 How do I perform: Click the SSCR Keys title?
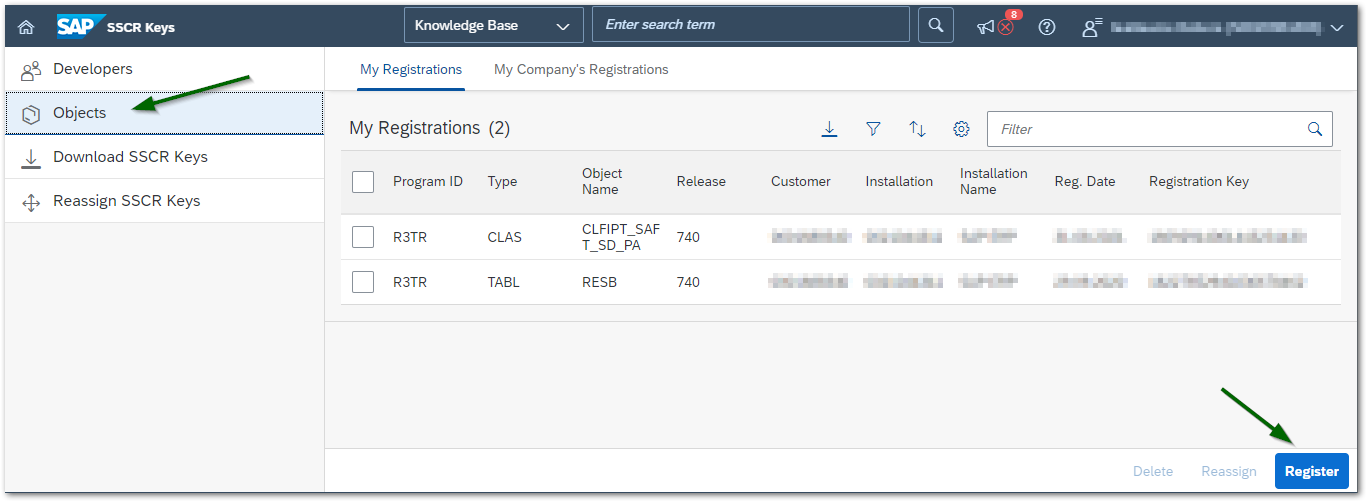[141, 27]
